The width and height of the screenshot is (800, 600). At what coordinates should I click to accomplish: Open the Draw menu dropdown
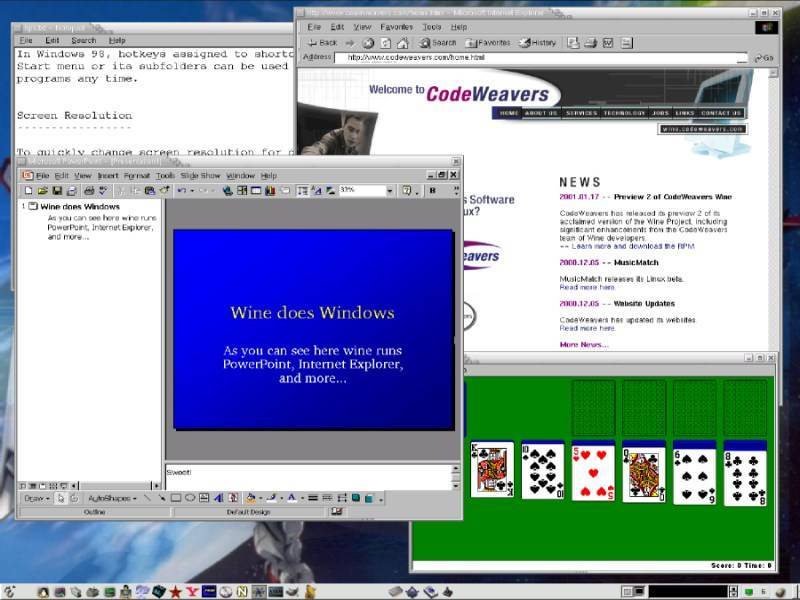click(37, 497)
